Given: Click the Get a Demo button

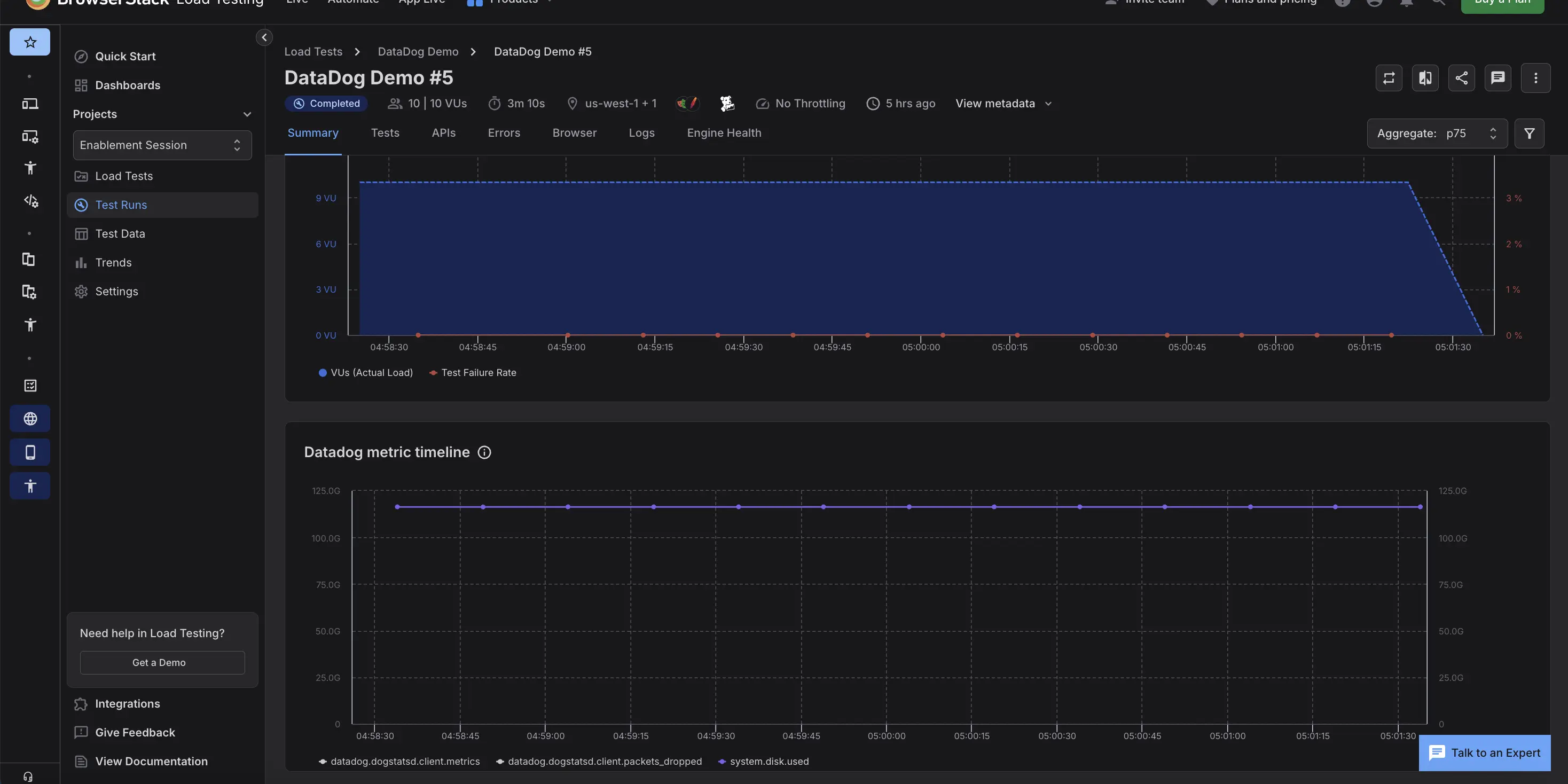Looking at the screenshot, I should coord(162,663).
